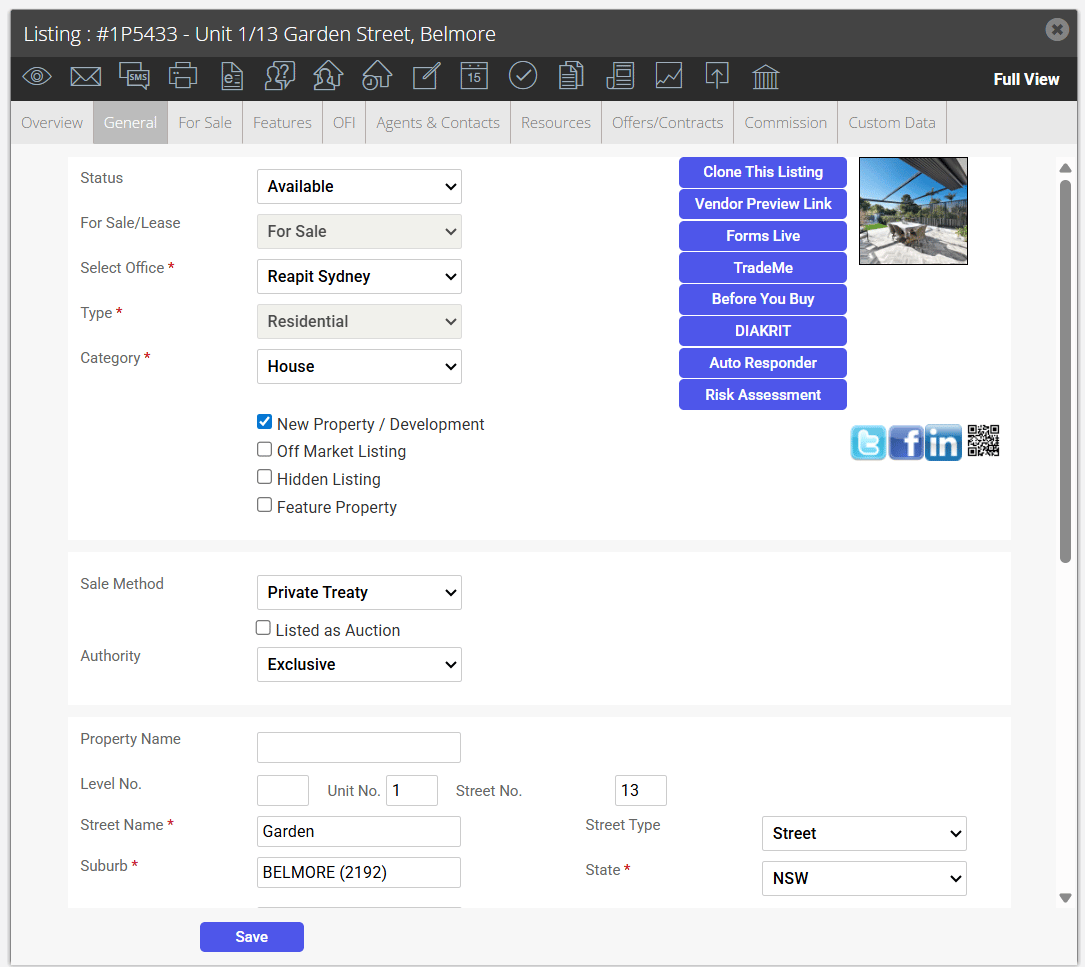Viewport: 1085px width, 972px height.
Task: Click the circled checkmark icon
Action: (x=522, y=75)
